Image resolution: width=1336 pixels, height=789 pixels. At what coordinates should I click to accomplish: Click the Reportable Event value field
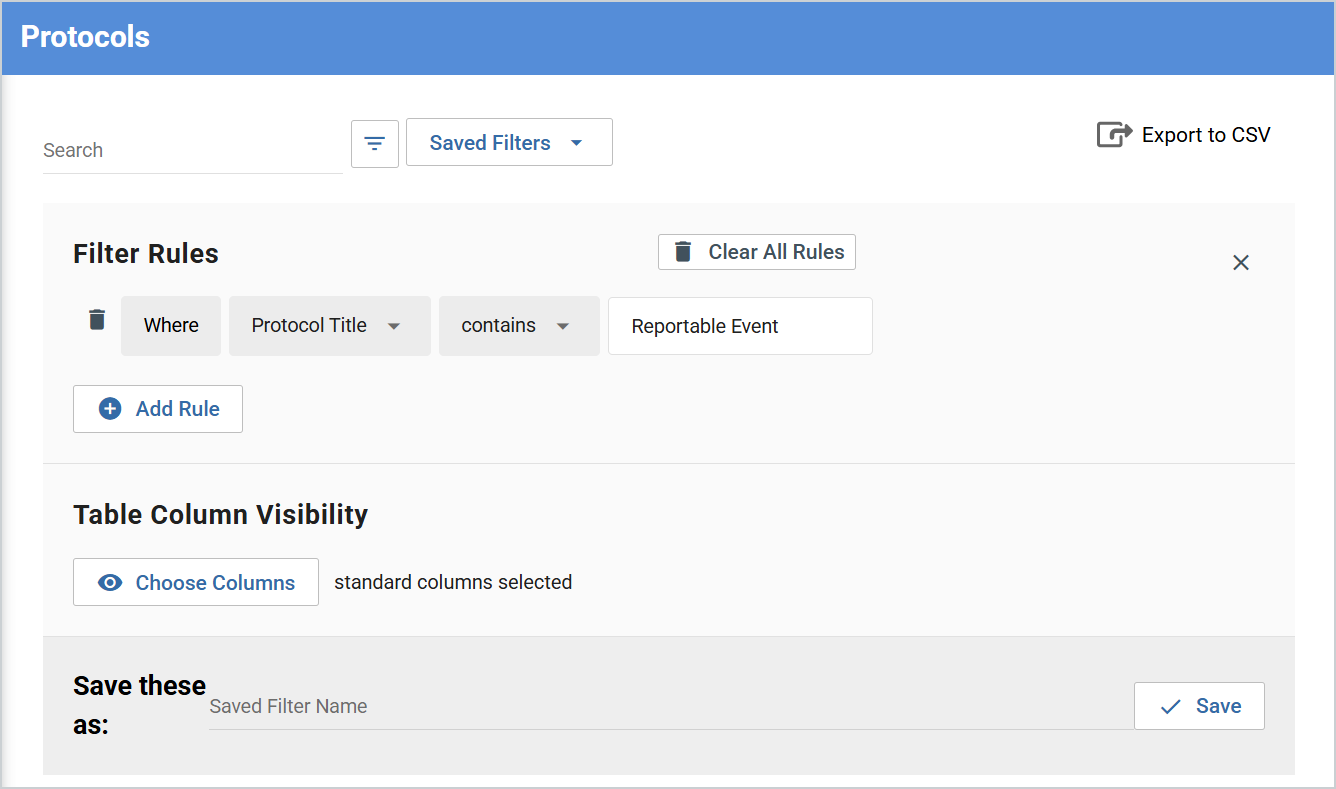[x=740, y=326]
